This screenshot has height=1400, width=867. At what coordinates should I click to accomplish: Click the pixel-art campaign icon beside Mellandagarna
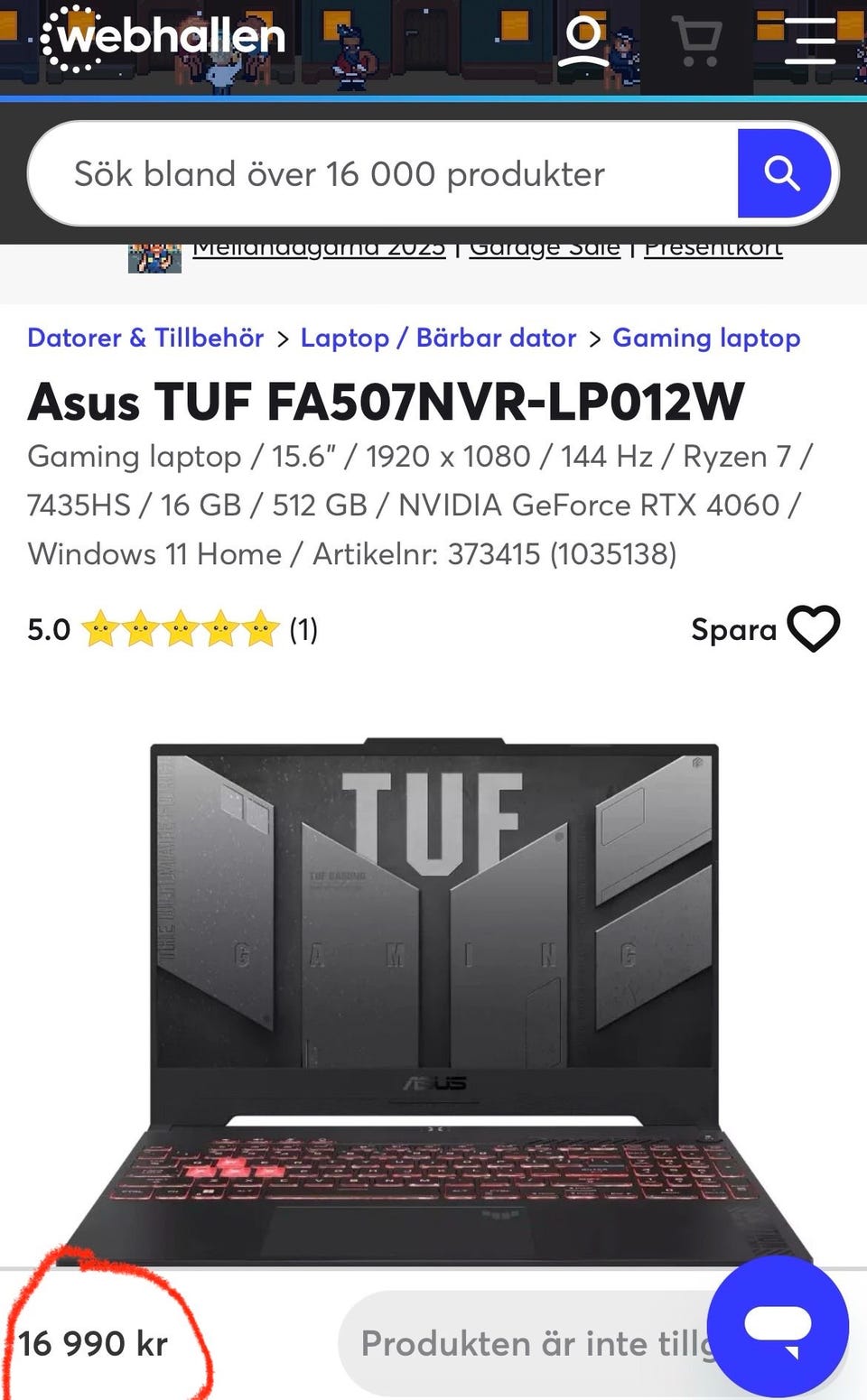click(x=154, y=256)
